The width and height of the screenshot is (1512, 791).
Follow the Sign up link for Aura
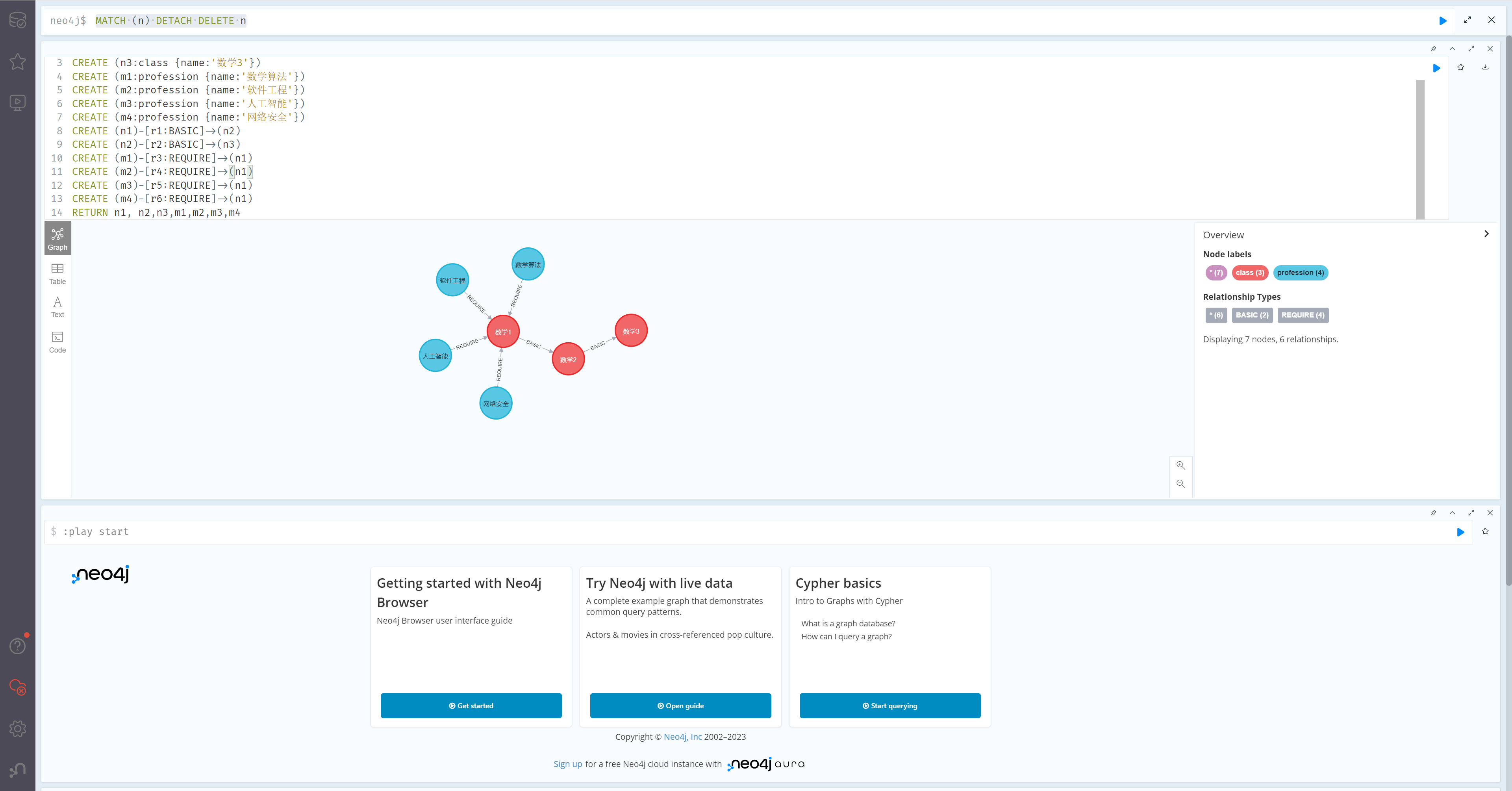coord(567,764)
